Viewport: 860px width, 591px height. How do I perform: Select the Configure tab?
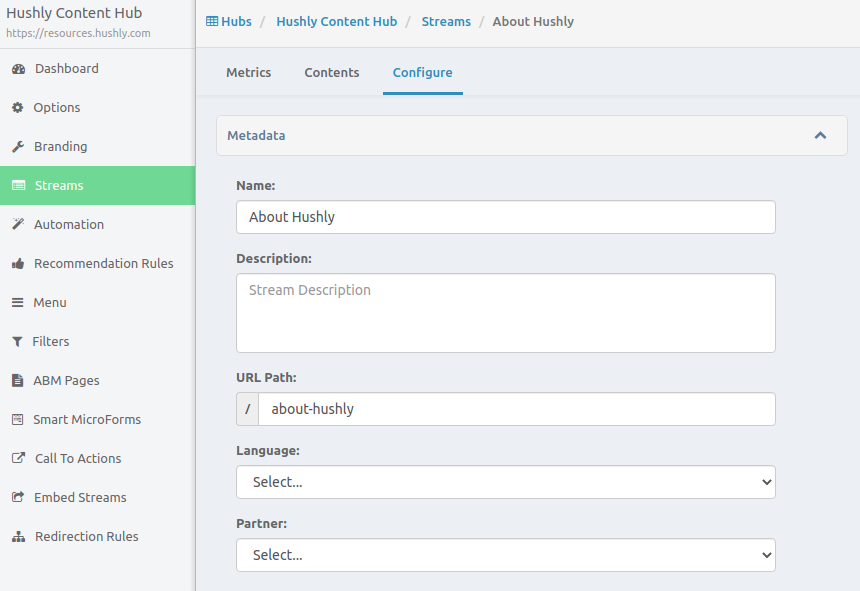pos(422,72)
